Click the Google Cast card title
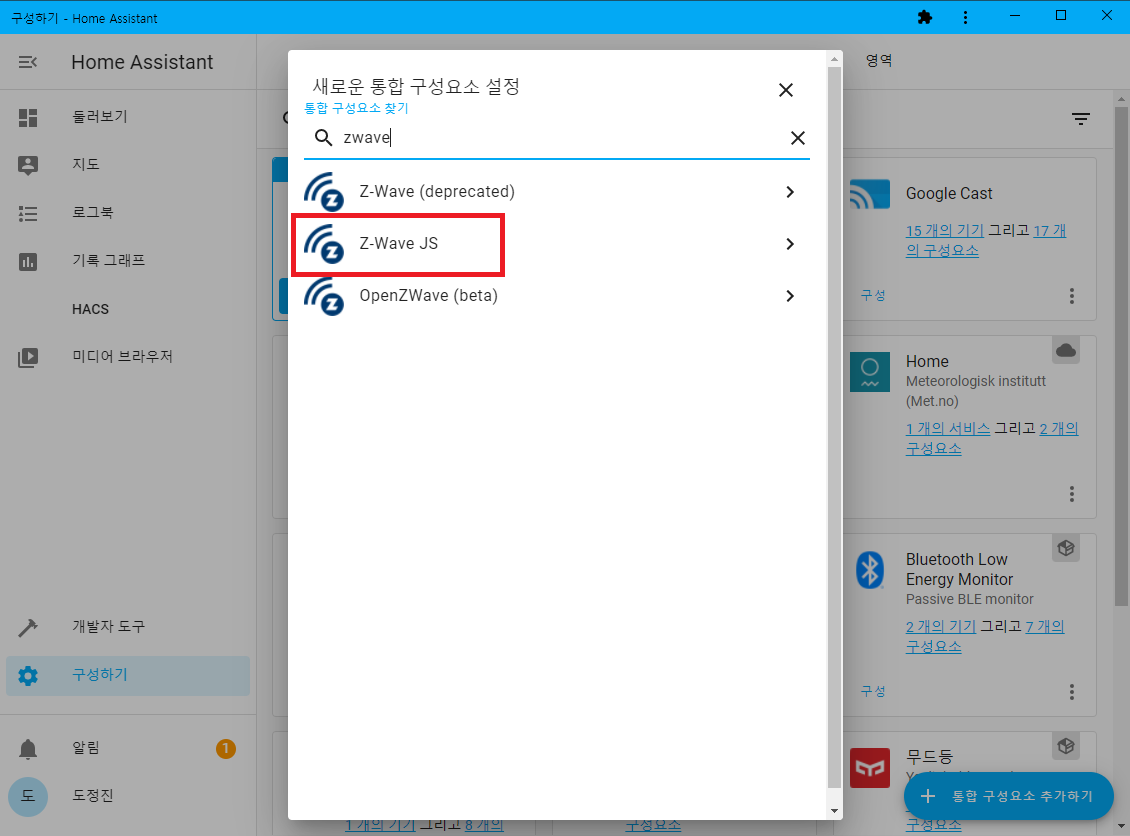Viewport: 1130px width, 836px height. coord(948,194)
